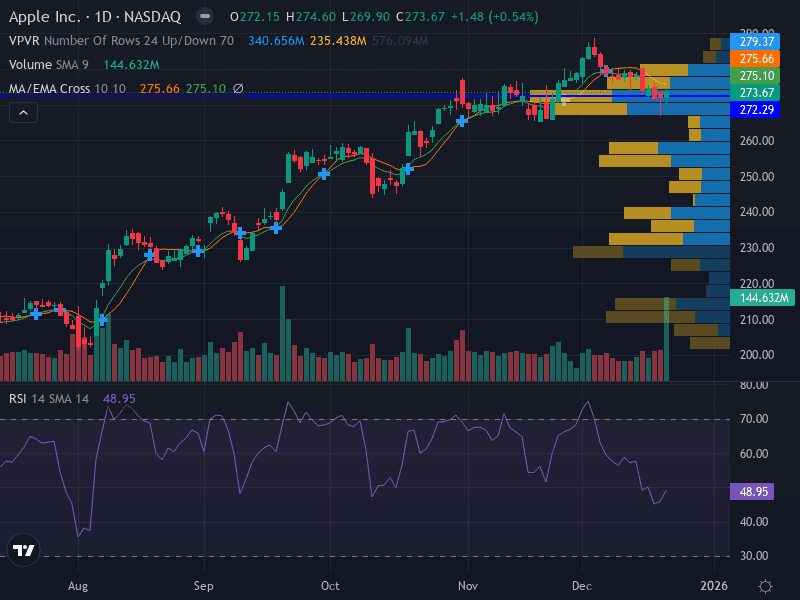Click the RSI 40.00 scale label
This screenshot has width=800, height=600.
click(754, 521)
